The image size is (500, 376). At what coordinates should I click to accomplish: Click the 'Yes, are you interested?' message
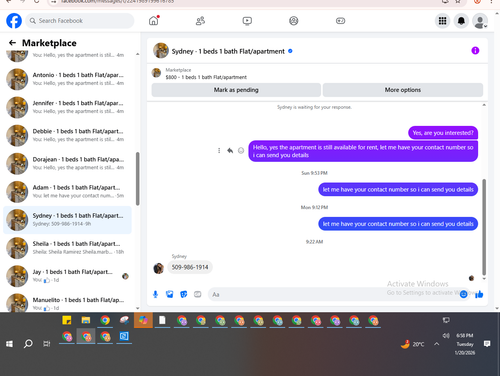443,133
